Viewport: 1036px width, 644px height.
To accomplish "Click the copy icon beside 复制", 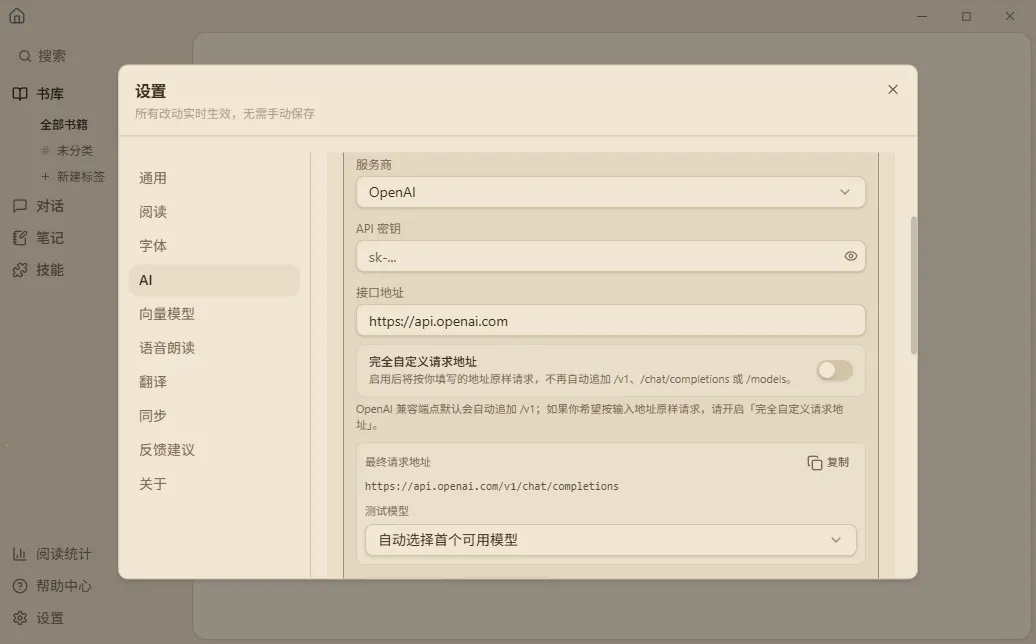I will point(815,462).
